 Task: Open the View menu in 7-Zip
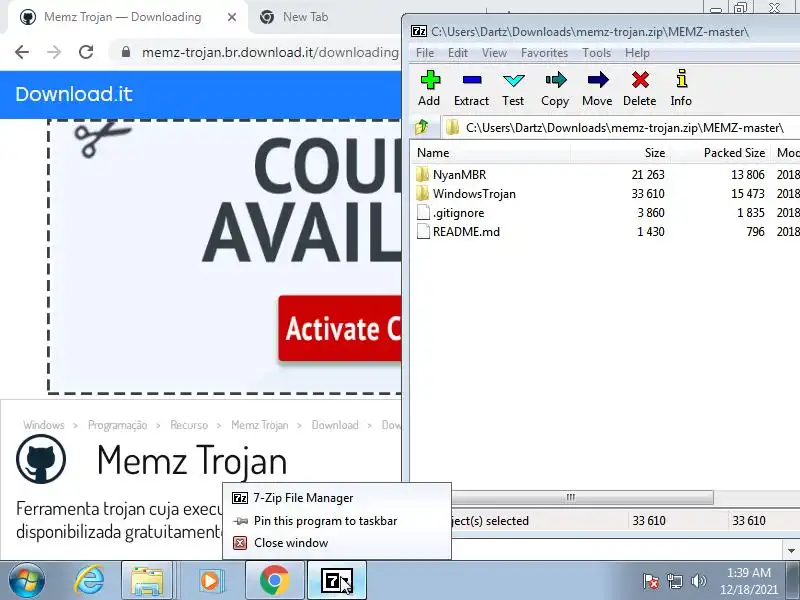[494, 53]
